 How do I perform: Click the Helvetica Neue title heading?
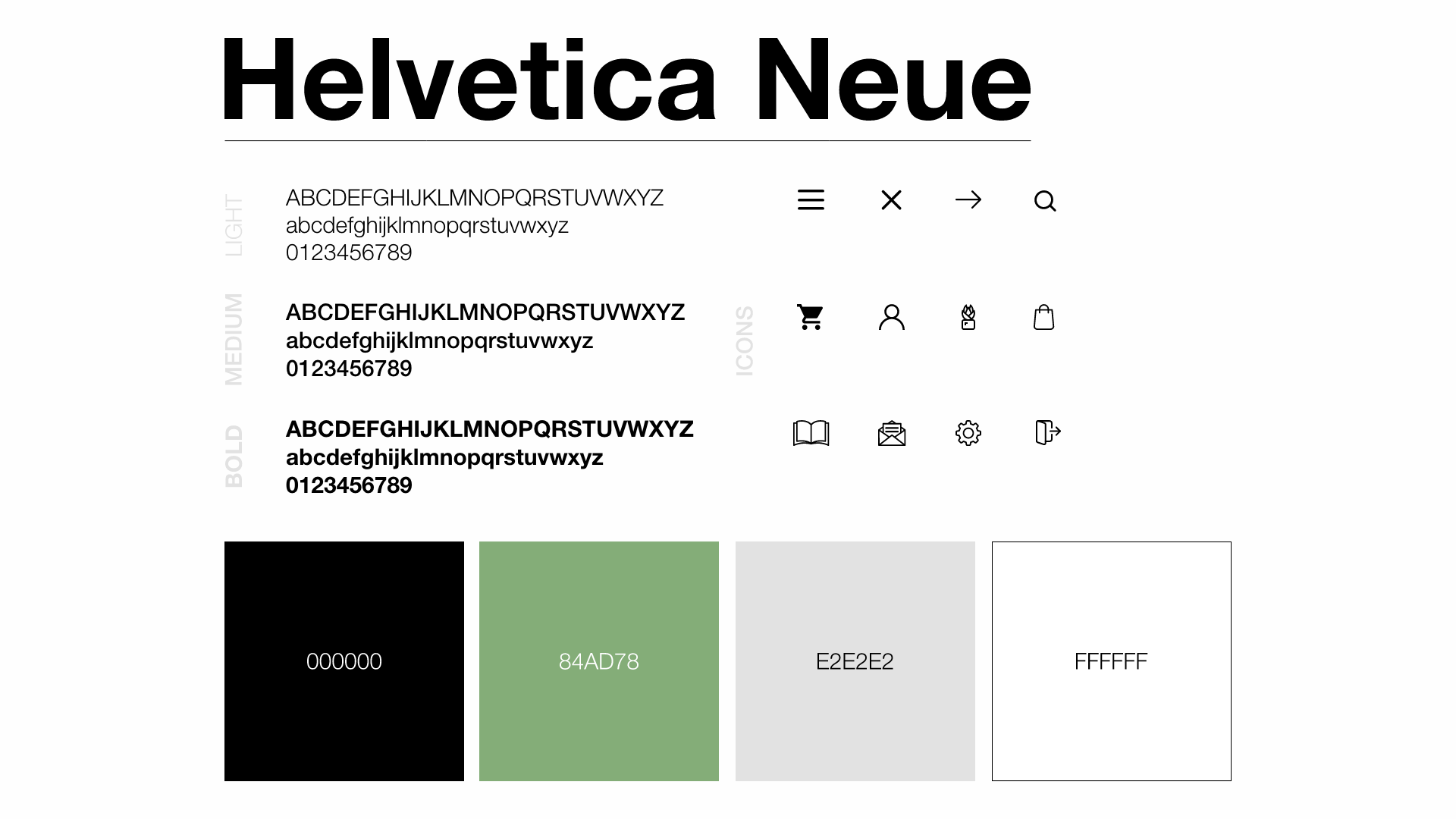tap(626, 80)
